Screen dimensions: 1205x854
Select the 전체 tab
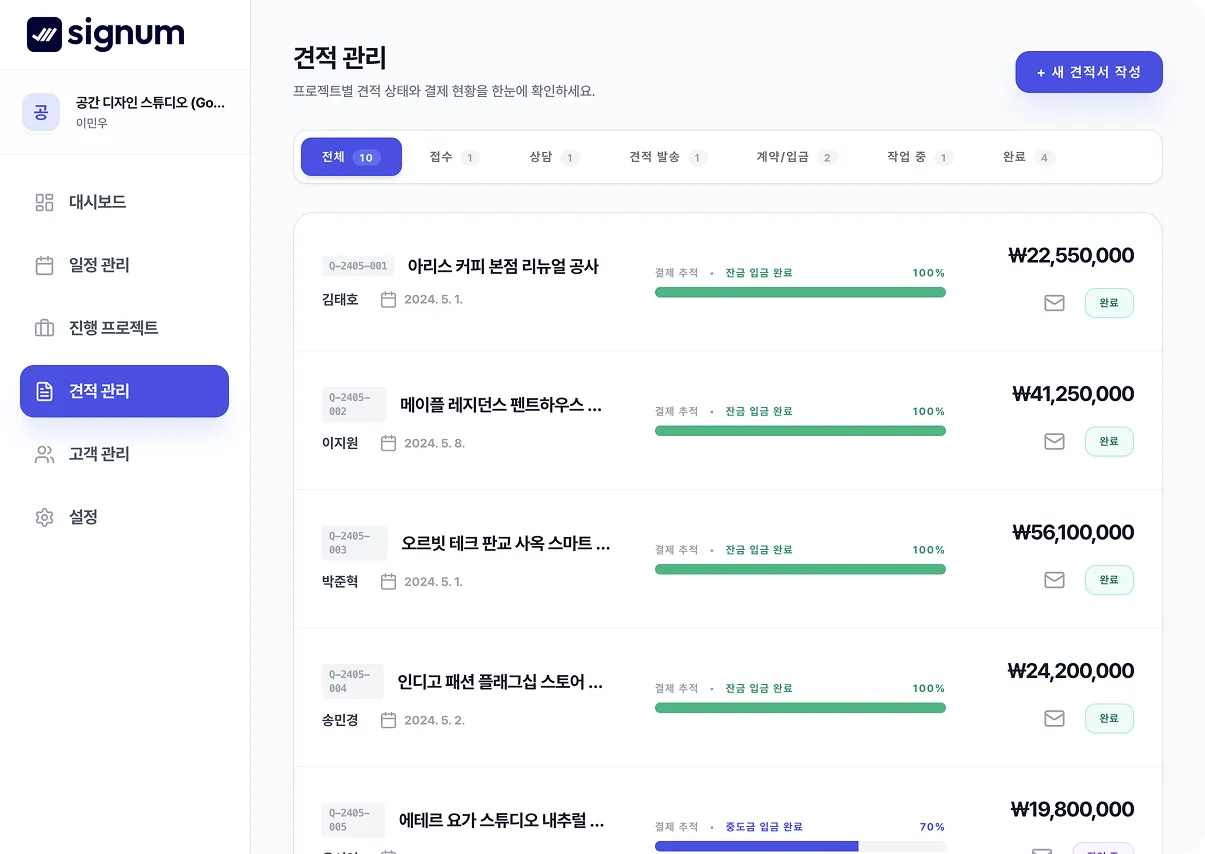click(351, 157)
